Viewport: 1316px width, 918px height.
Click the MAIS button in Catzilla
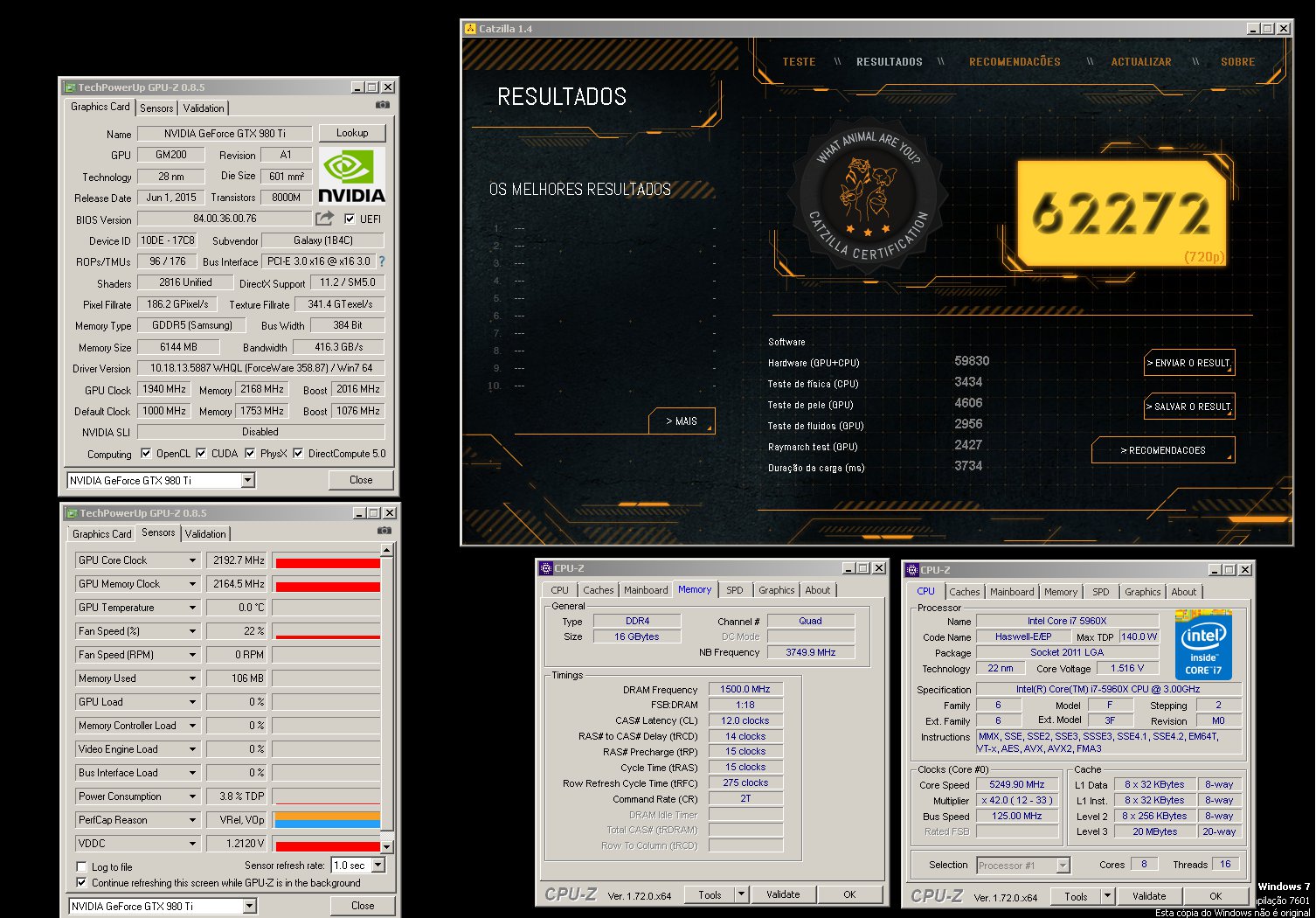(x=682, y=421)
